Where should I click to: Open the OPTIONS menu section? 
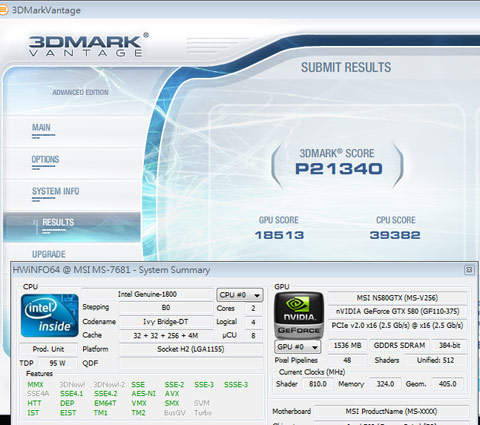point(45,159)
